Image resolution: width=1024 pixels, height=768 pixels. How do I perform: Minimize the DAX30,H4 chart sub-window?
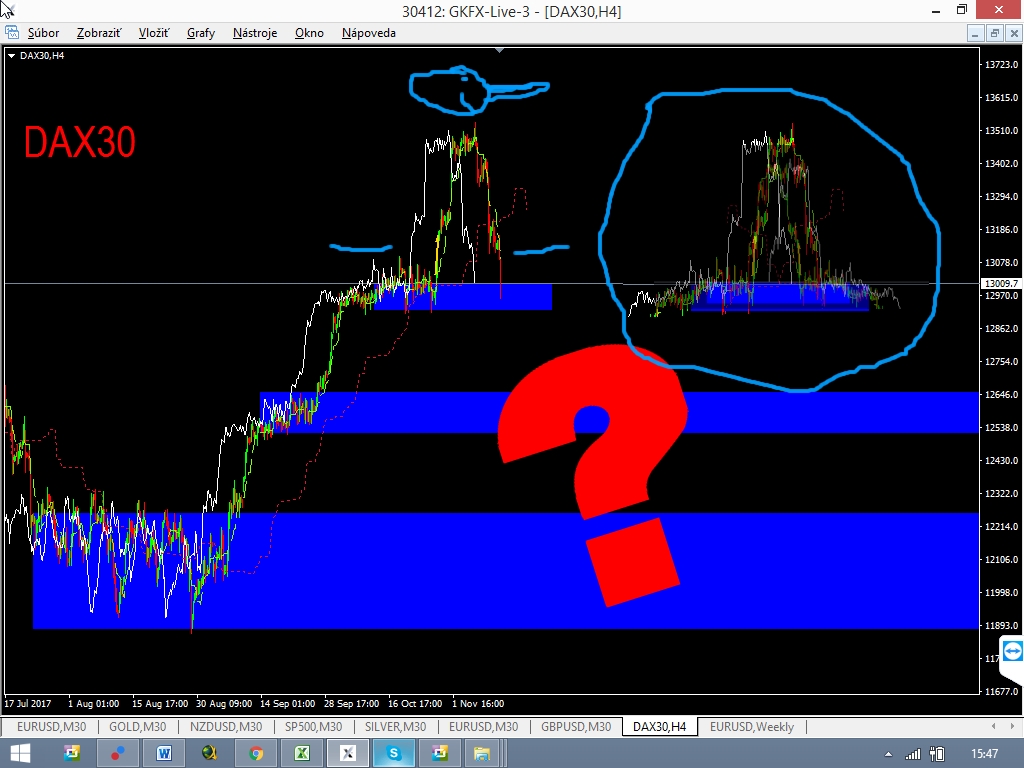click(x=975, y=33)
